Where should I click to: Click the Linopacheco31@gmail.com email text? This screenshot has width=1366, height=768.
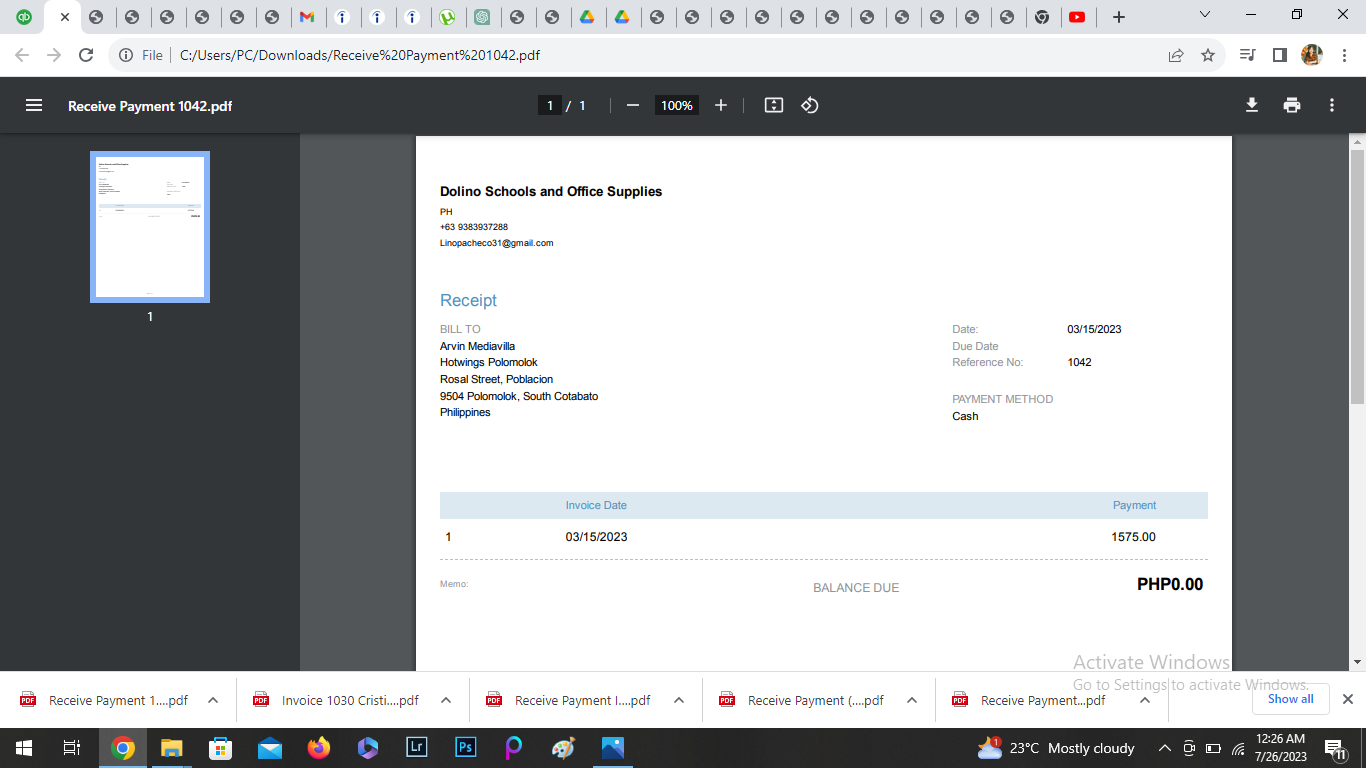tap(496, 243)
